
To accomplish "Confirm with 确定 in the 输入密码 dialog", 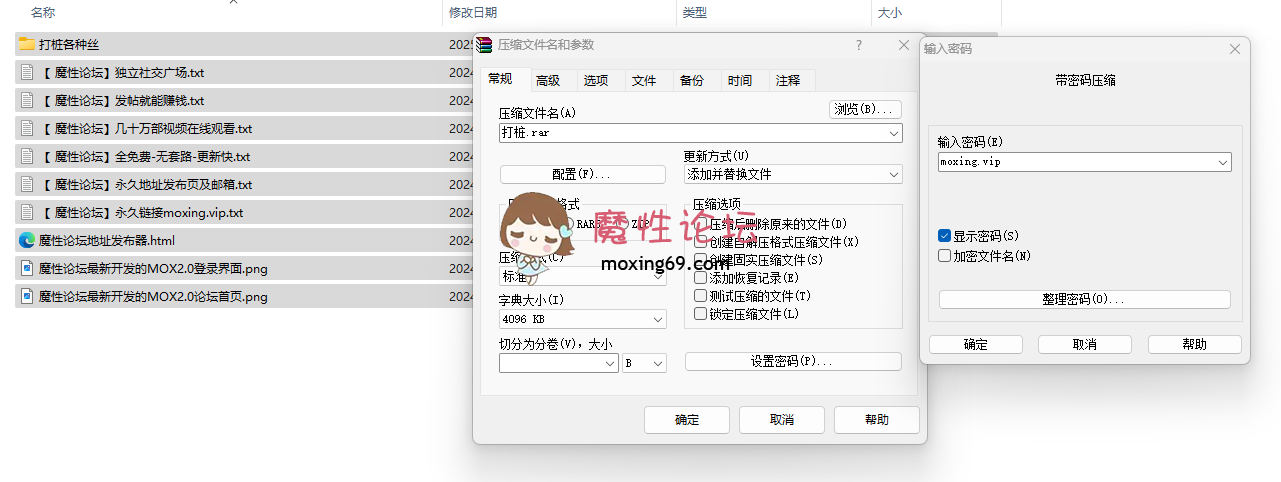I will pyautogui.click(x=976, y=344).
